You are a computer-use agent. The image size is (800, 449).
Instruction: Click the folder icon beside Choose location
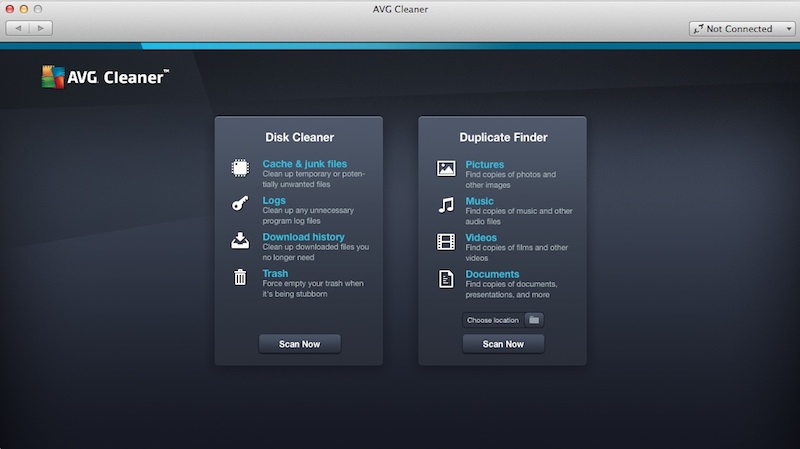pos(534,320)
